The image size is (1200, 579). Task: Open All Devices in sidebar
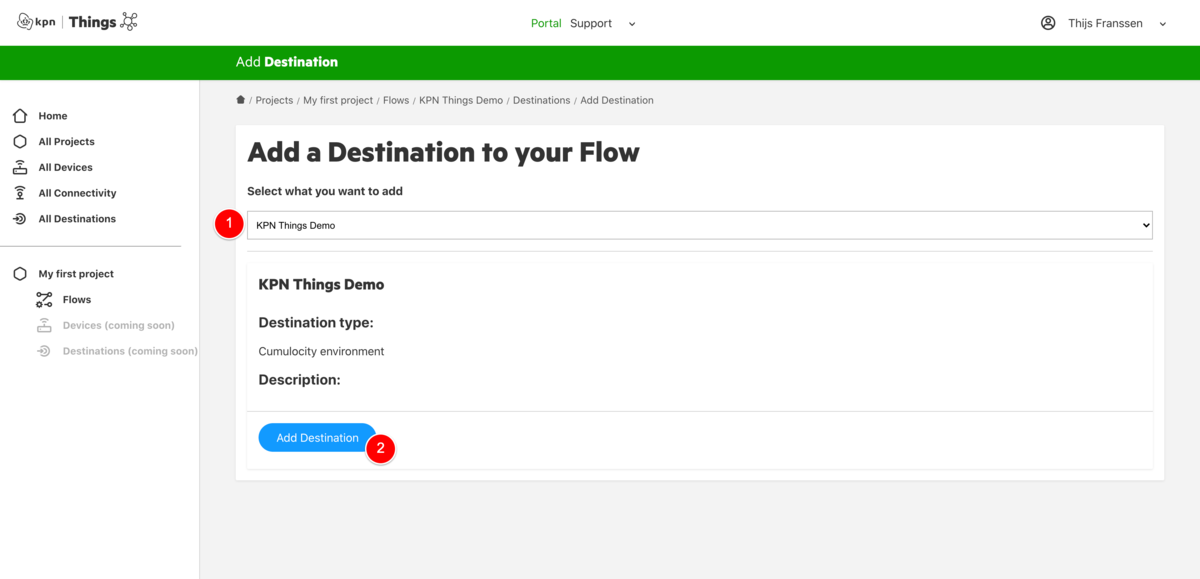[x=66, y=168]
